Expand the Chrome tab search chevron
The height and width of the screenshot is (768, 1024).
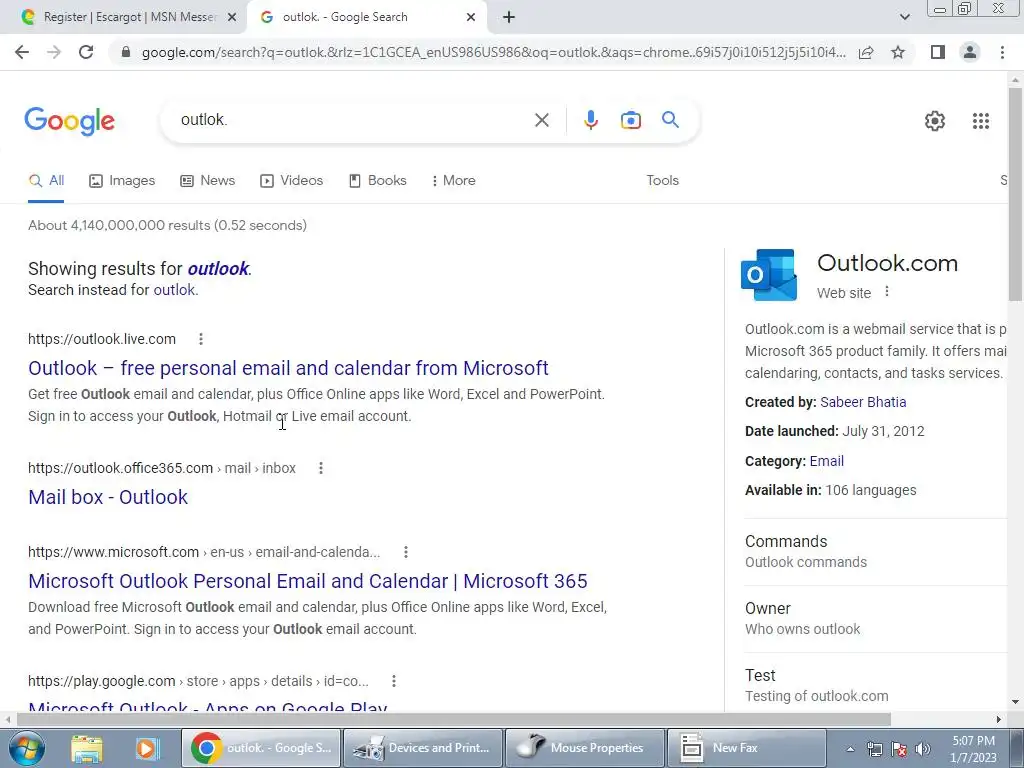coord(904,17)
